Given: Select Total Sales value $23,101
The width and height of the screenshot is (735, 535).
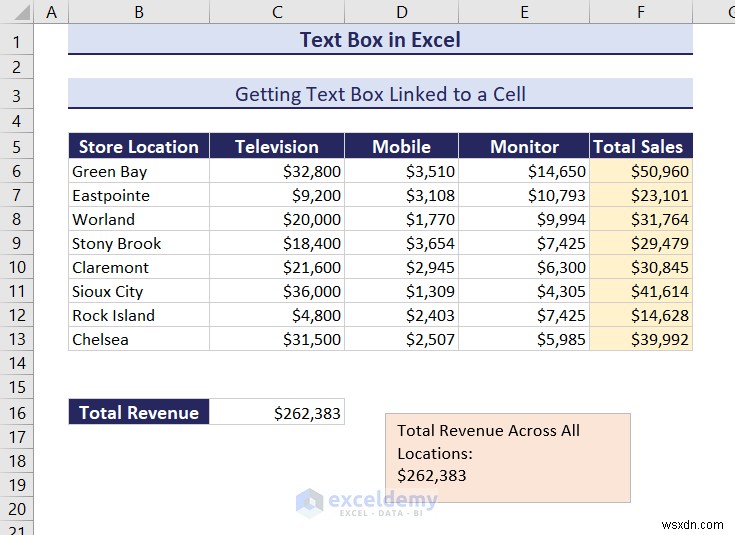Looking at the screenshot, I should pyautogui.click(x=641, y=195).
